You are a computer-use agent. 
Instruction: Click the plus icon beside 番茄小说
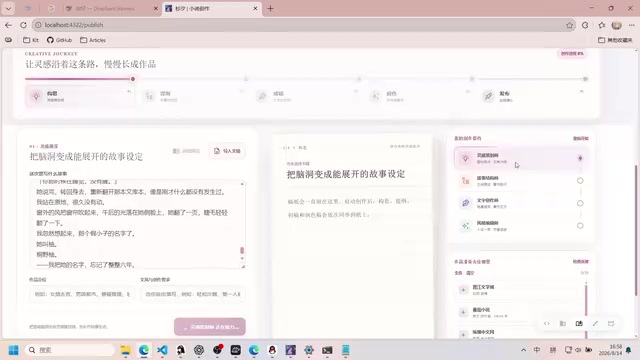point(463,312)
